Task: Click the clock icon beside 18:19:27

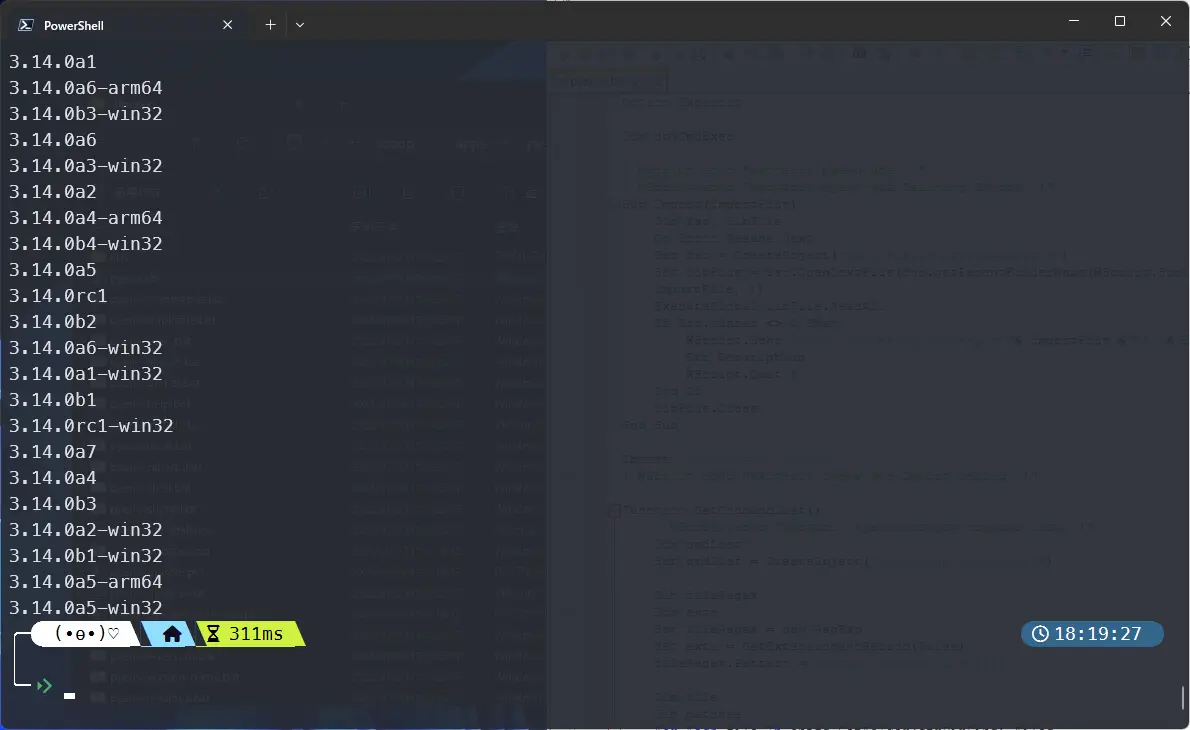Action: click(x=1040, y=634)
